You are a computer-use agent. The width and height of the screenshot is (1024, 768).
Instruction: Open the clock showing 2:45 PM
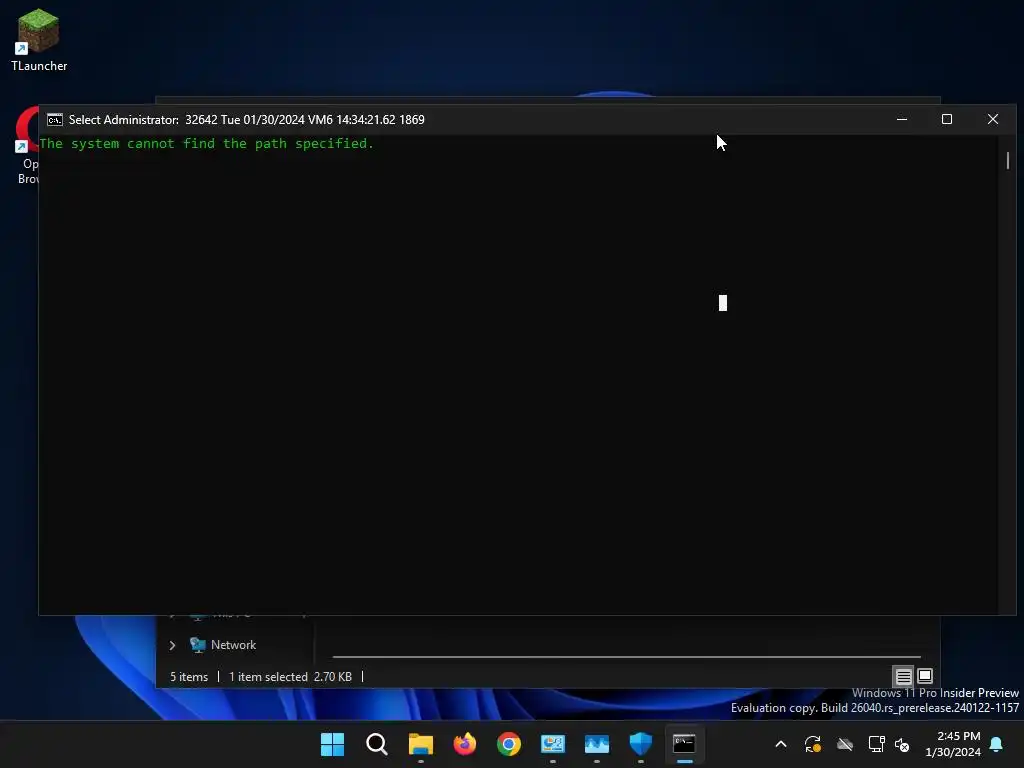953,744
